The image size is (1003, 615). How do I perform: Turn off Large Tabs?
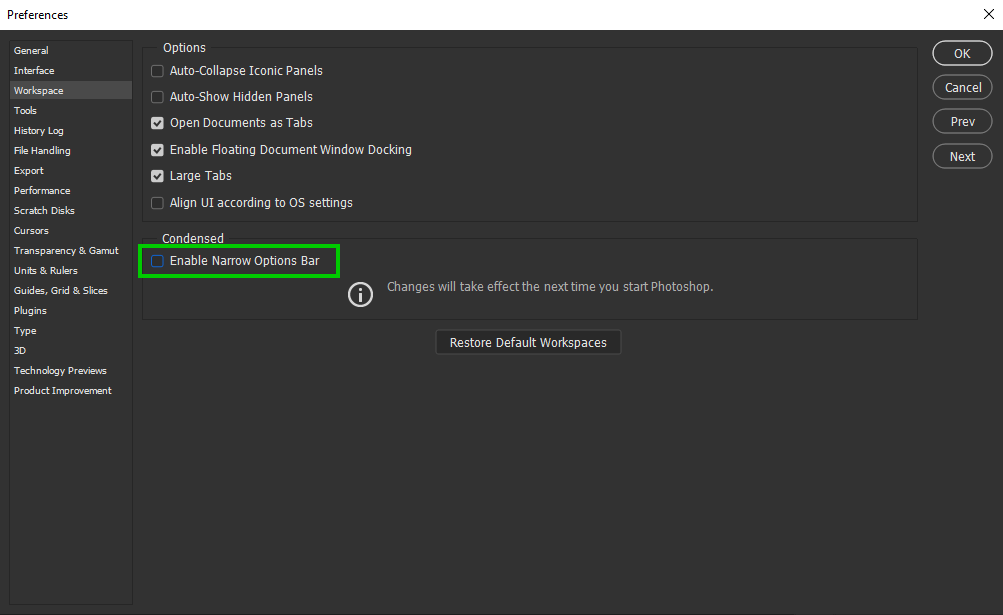(157, 175)
